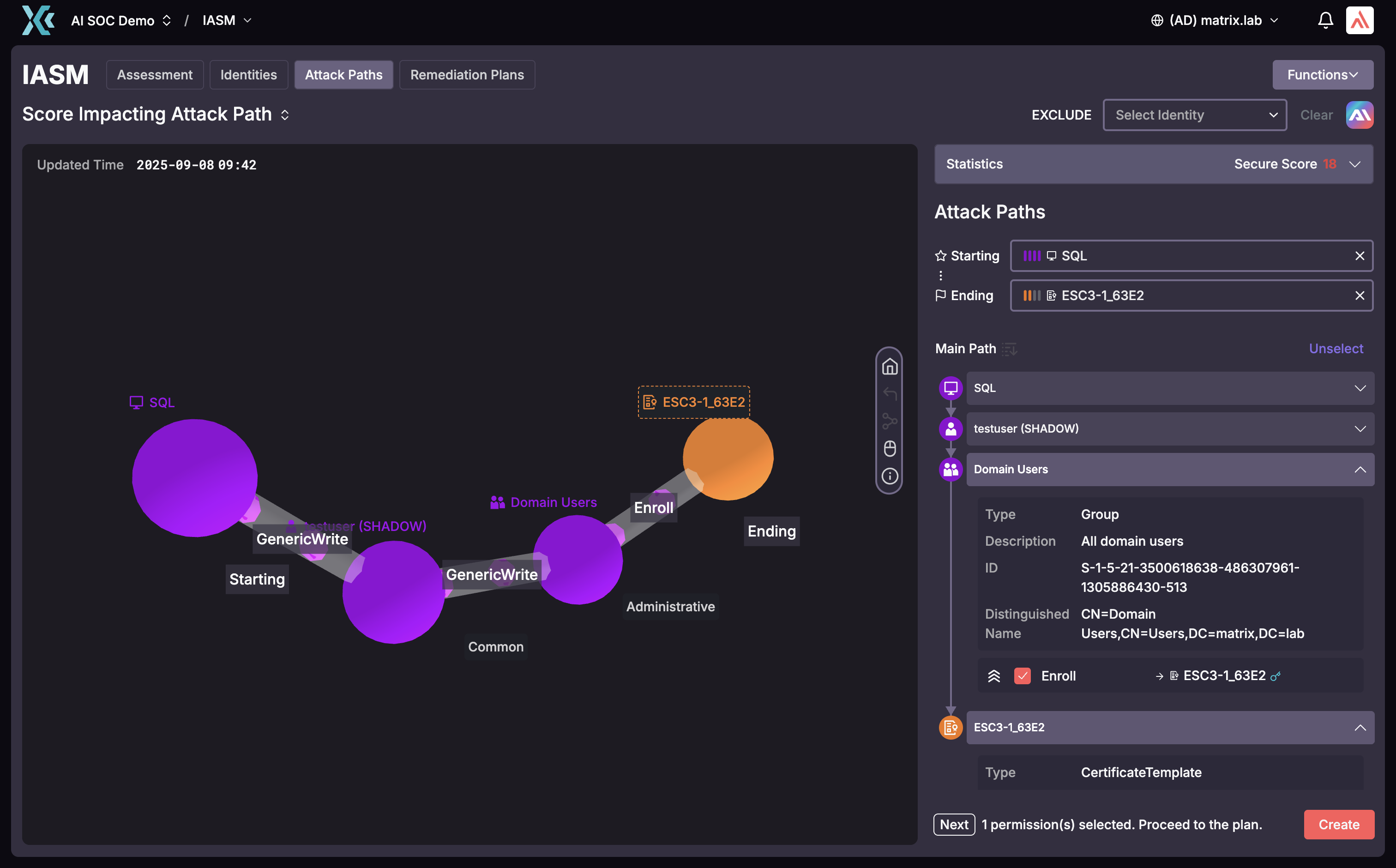Open the Assessment tab
The width and height of the screenshot is (1396, 868).
(x=154, y=75)
